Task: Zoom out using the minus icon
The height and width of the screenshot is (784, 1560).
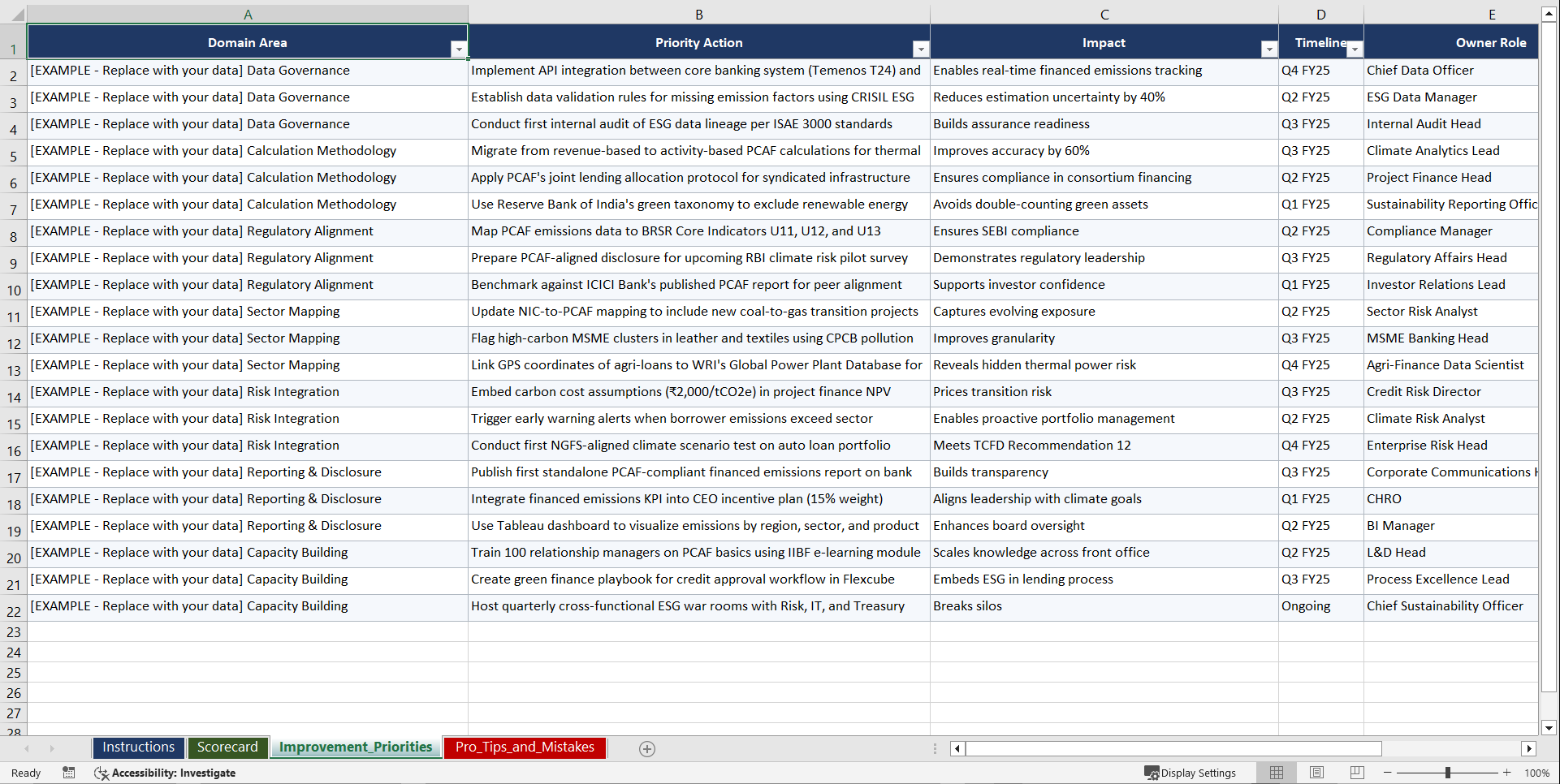Action: (x=1388, y=773)
